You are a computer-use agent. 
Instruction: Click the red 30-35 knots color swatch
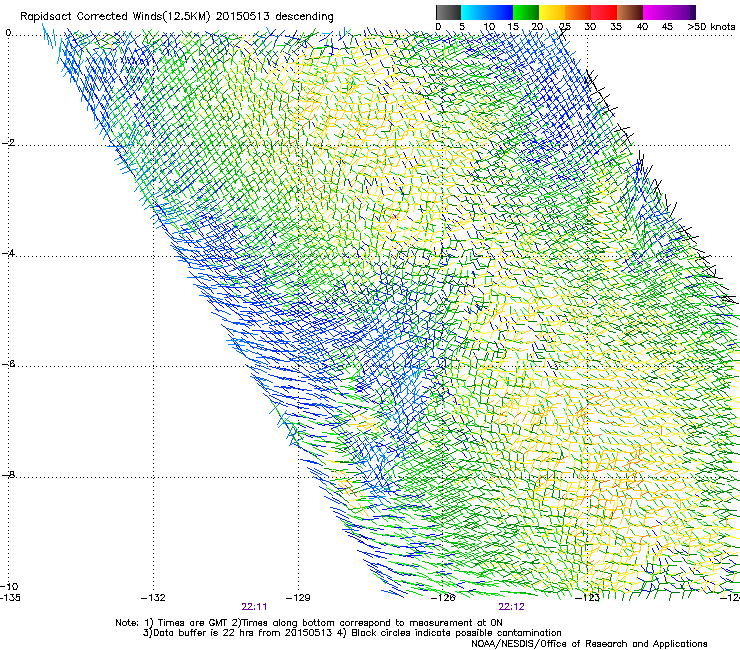click(604, 12)
